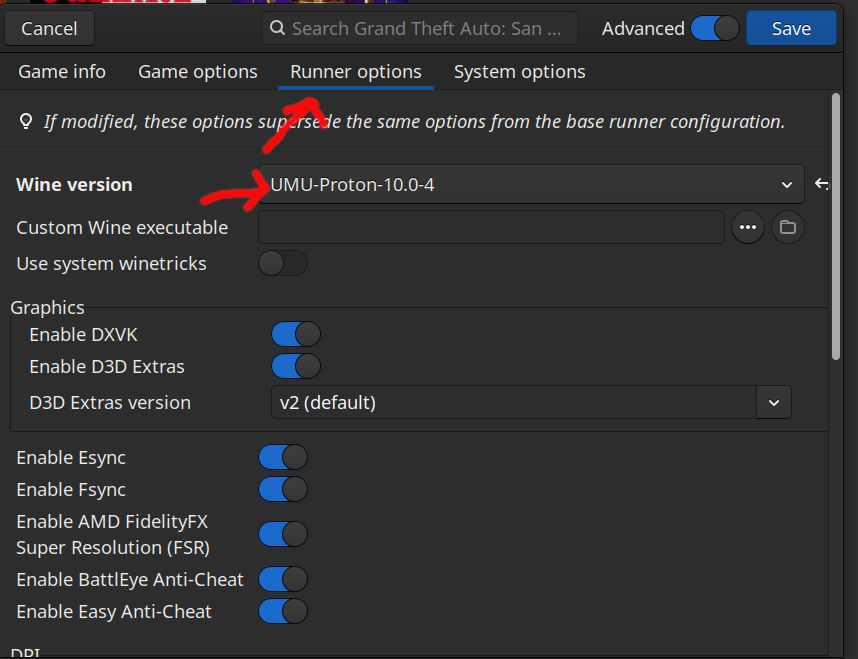Toggle the Advanced switch
The width and height of the screenshot is (858, 659).
tap(715, 28)
